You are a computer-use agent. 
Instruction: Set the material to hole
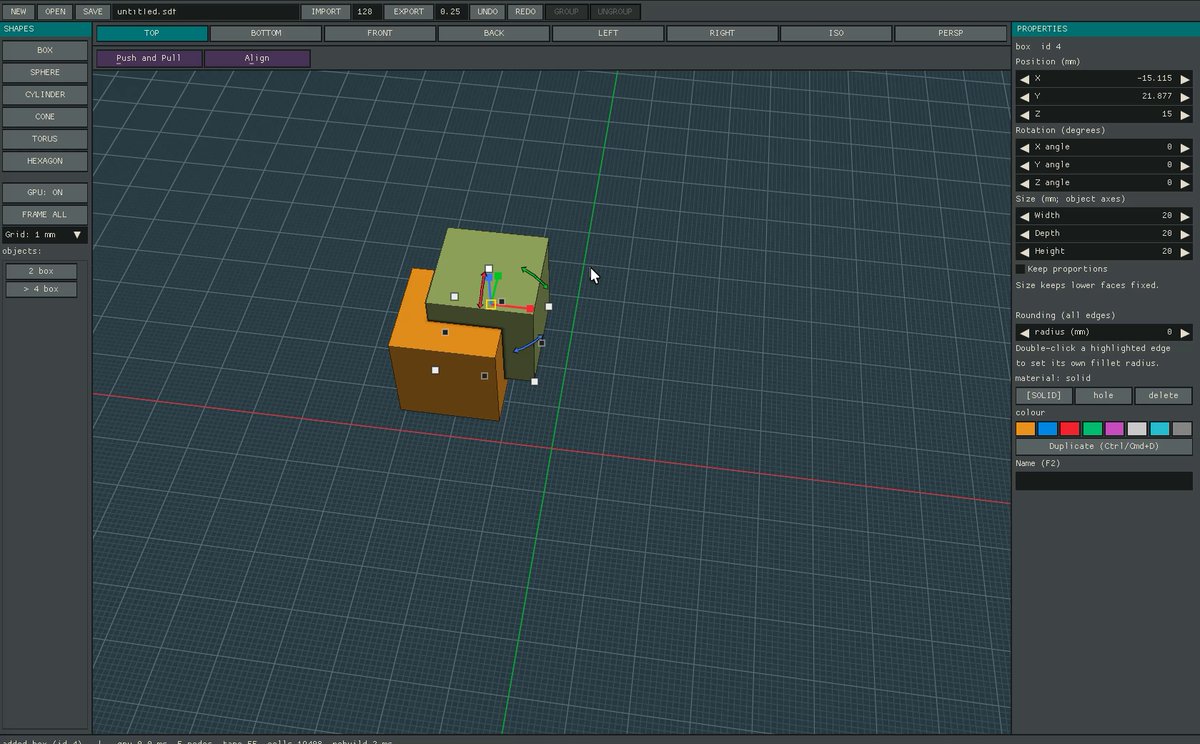point(1103,395)
